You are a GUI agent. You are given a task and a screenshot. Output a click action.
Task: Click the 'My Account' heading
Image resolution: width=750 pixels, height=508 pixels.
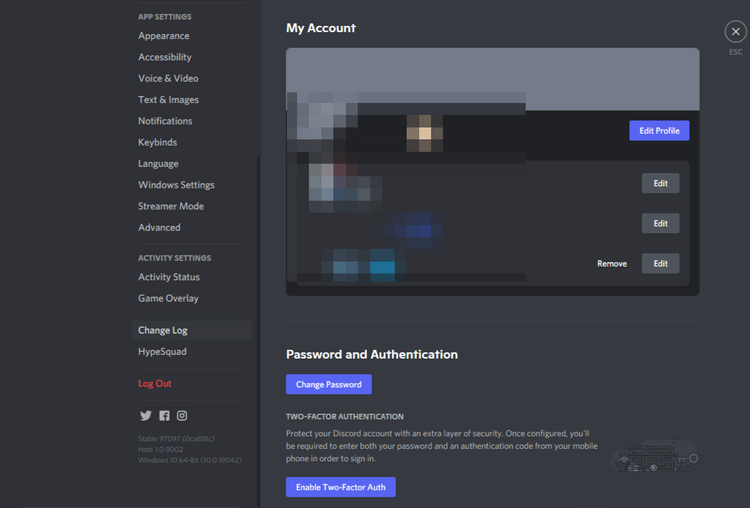(x=321, y=28)
